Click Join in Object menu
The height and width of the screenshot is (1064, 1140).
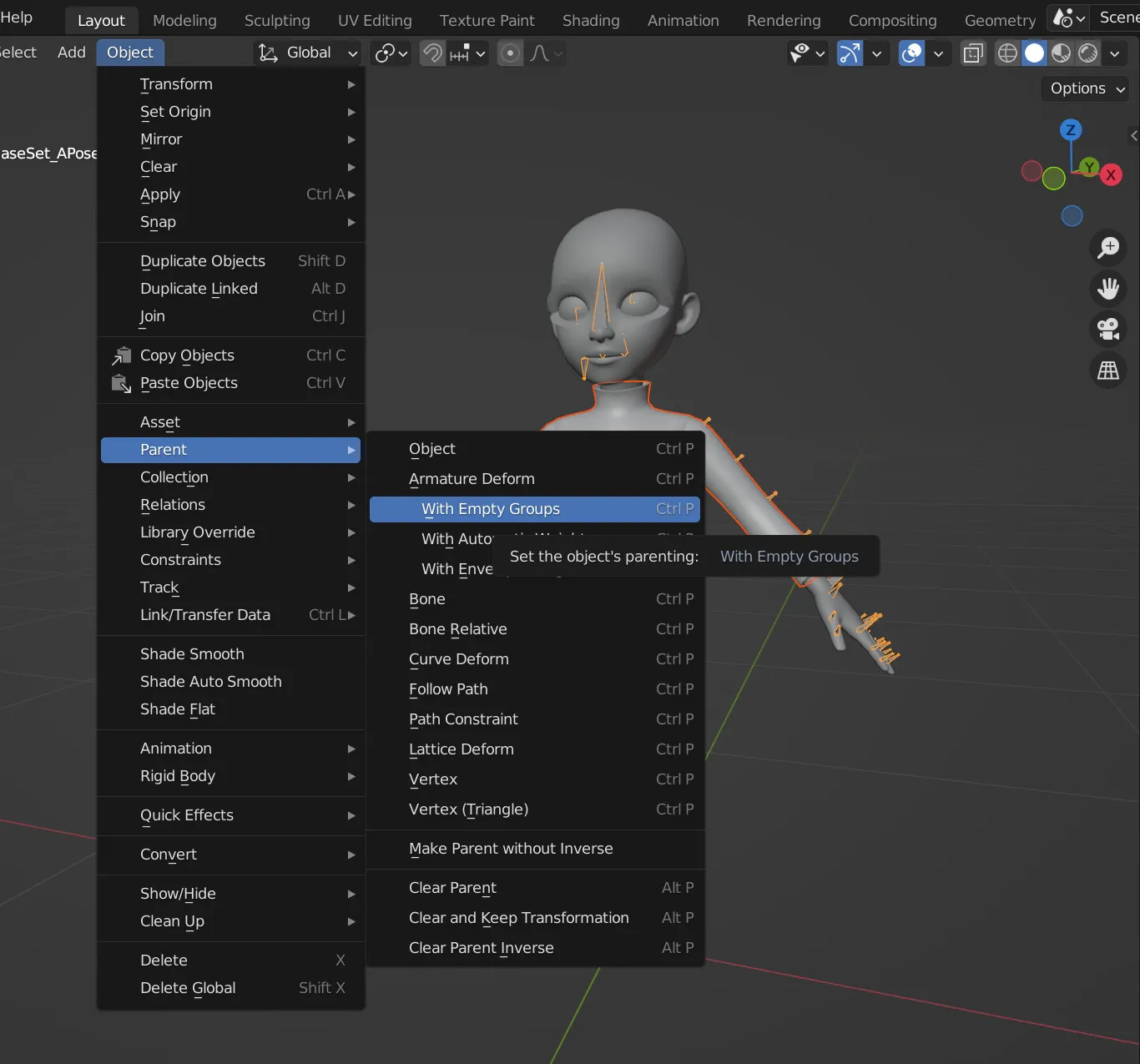pos(231,316)
